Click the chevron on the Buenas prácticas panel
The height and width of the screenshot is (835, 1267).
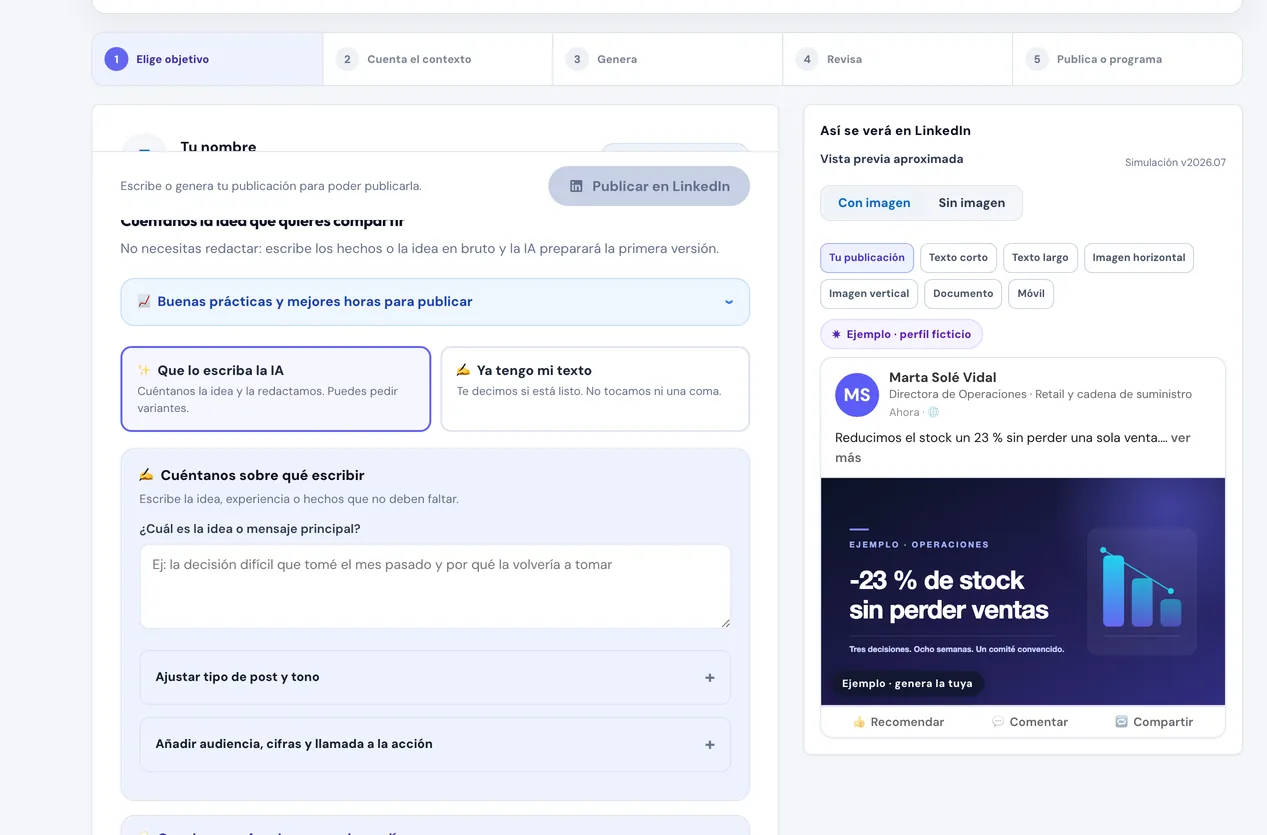click(x=729, y=302)
